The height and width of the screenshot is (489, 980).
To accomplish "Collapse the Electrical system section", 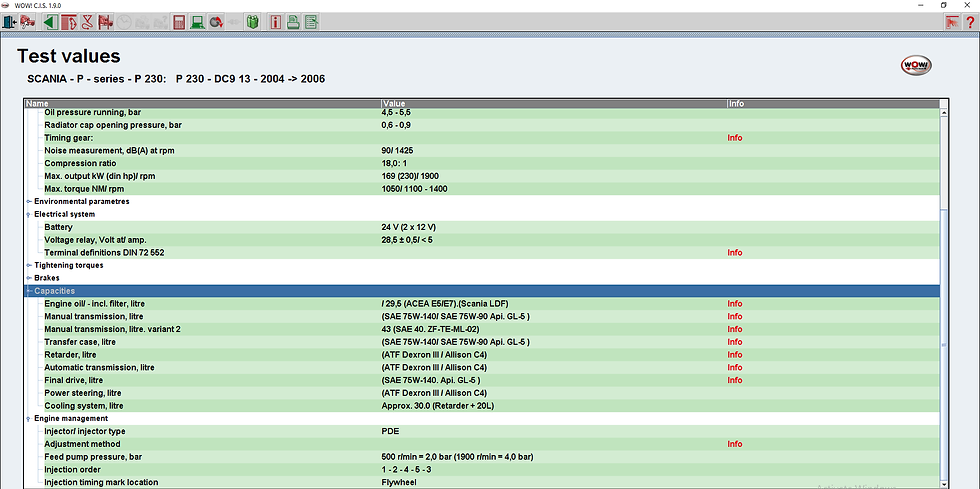I will click(29, 214).
